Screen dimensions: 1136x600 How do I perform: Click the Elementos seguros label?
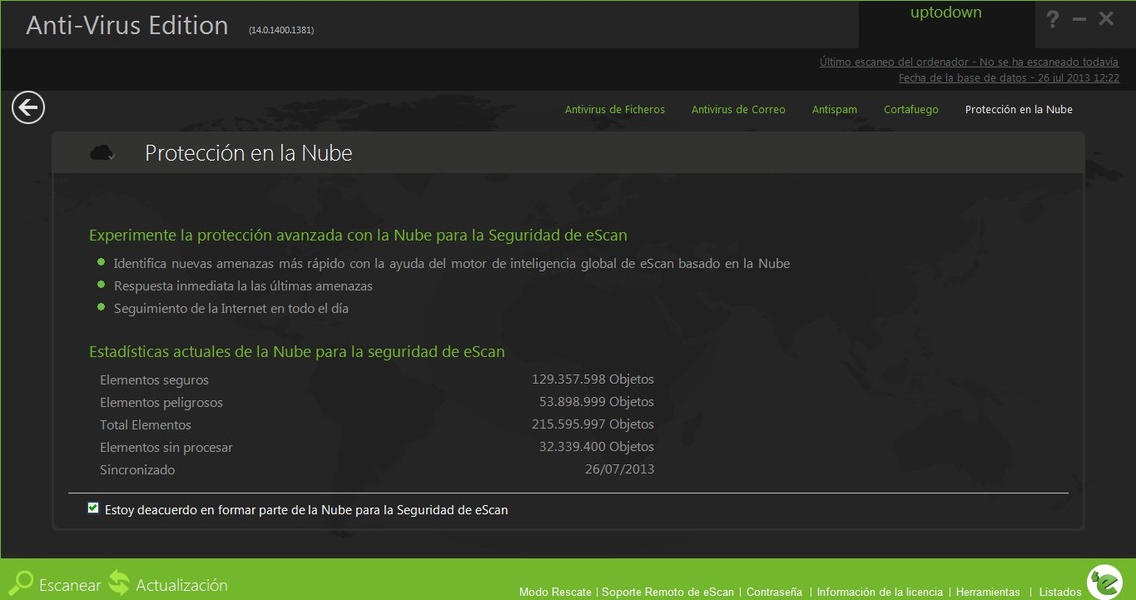(154, 380)
